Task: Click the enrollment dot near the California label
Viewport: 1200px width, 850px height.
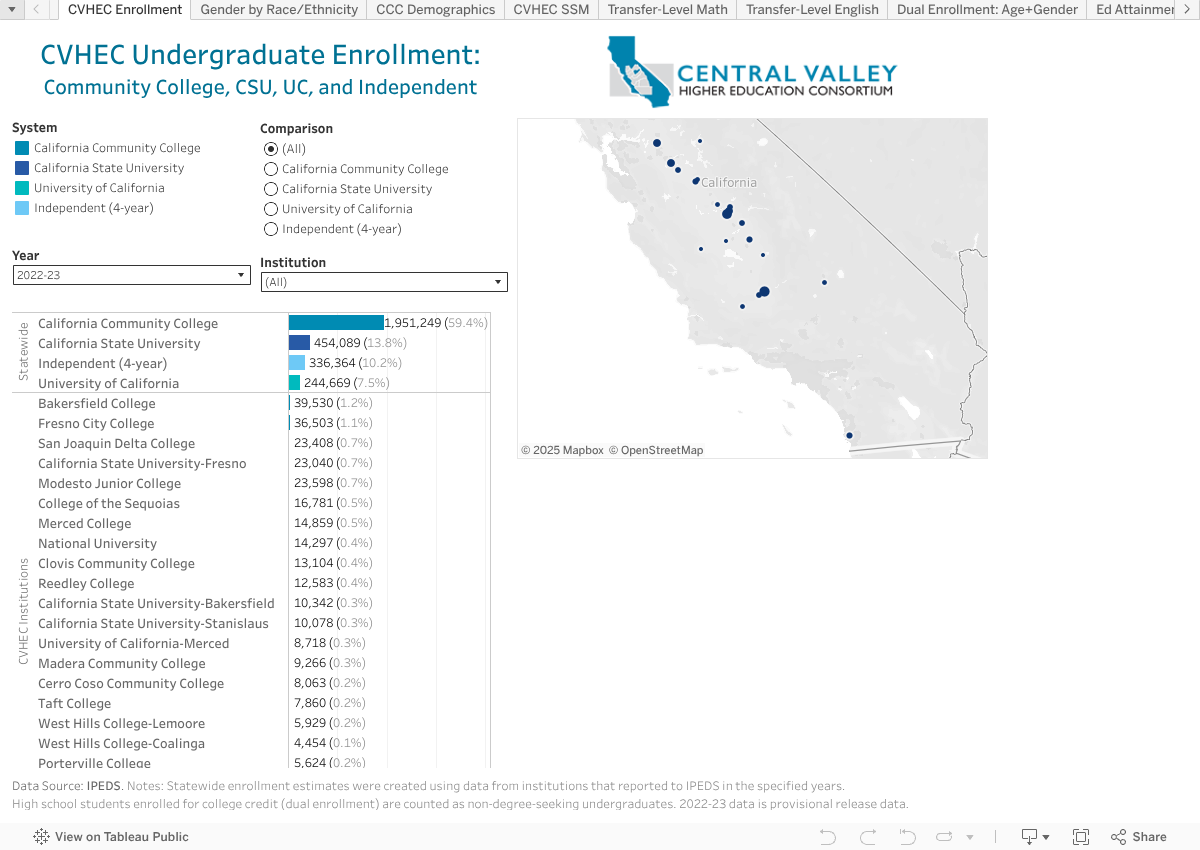Action: 694,182
